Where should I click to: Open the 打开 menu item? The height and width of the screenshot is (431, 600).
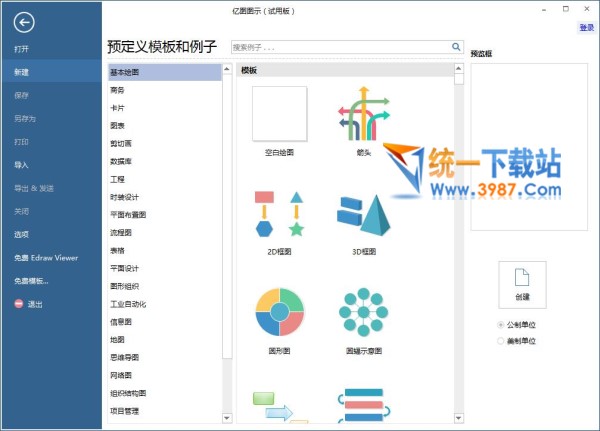coord(22,49)
